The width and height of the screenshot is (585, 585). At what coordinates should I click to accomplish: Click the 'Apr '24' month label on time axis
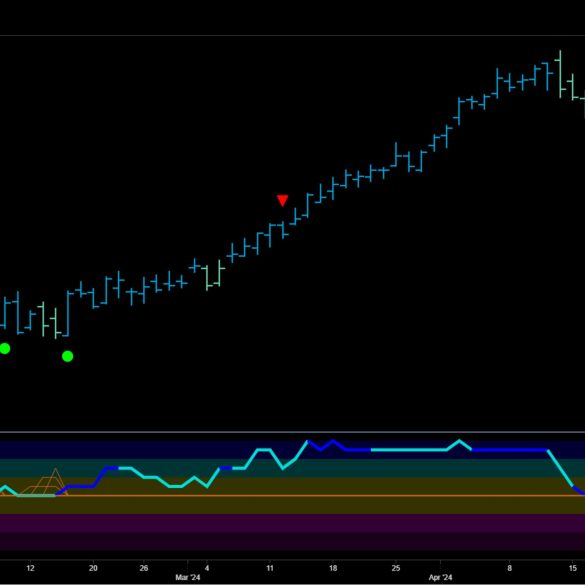click(440, 577)
